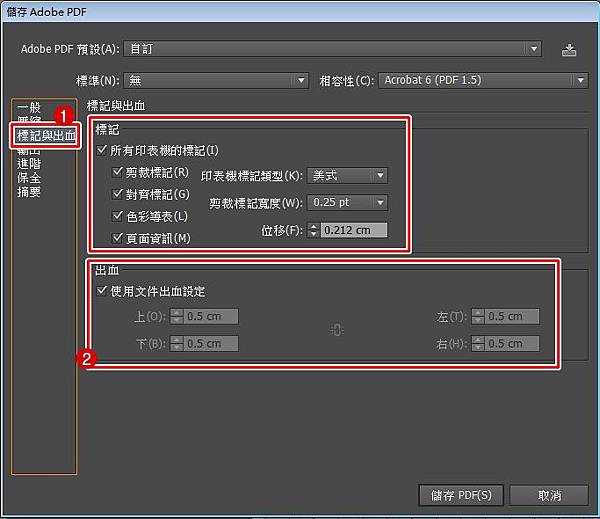Click the 下(B) bleed 0.5 cm field
600x519 pixels.
click(x=211, y=344)
